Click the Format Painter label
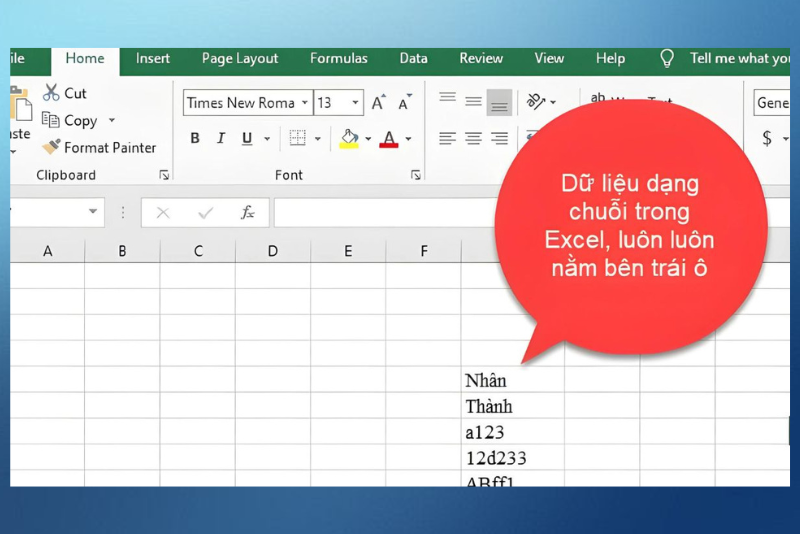The height and width of the screenshot is (534, 800). click(x=110, y=147)
